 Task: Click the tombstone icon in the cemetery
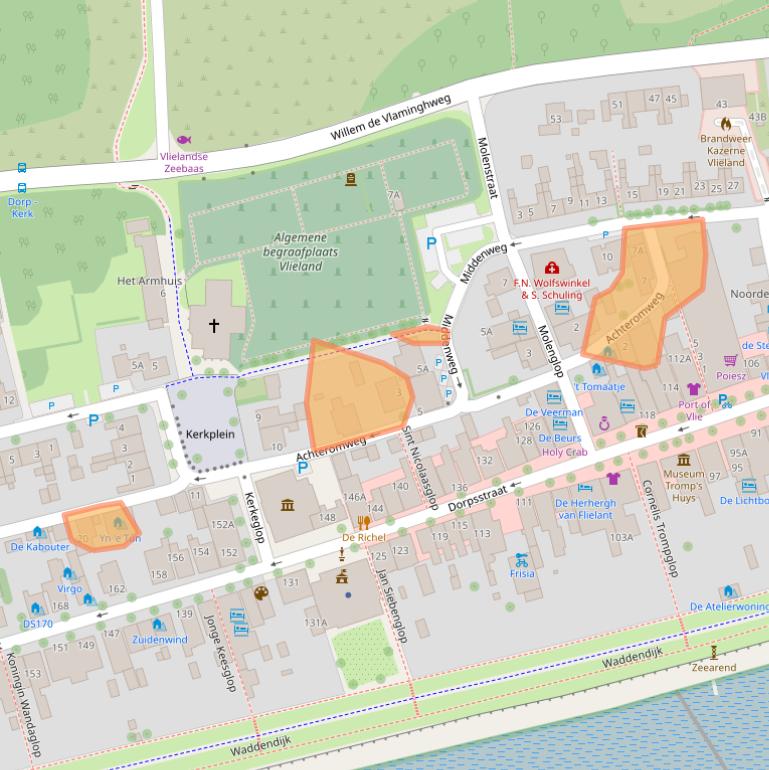click(351, 179)
